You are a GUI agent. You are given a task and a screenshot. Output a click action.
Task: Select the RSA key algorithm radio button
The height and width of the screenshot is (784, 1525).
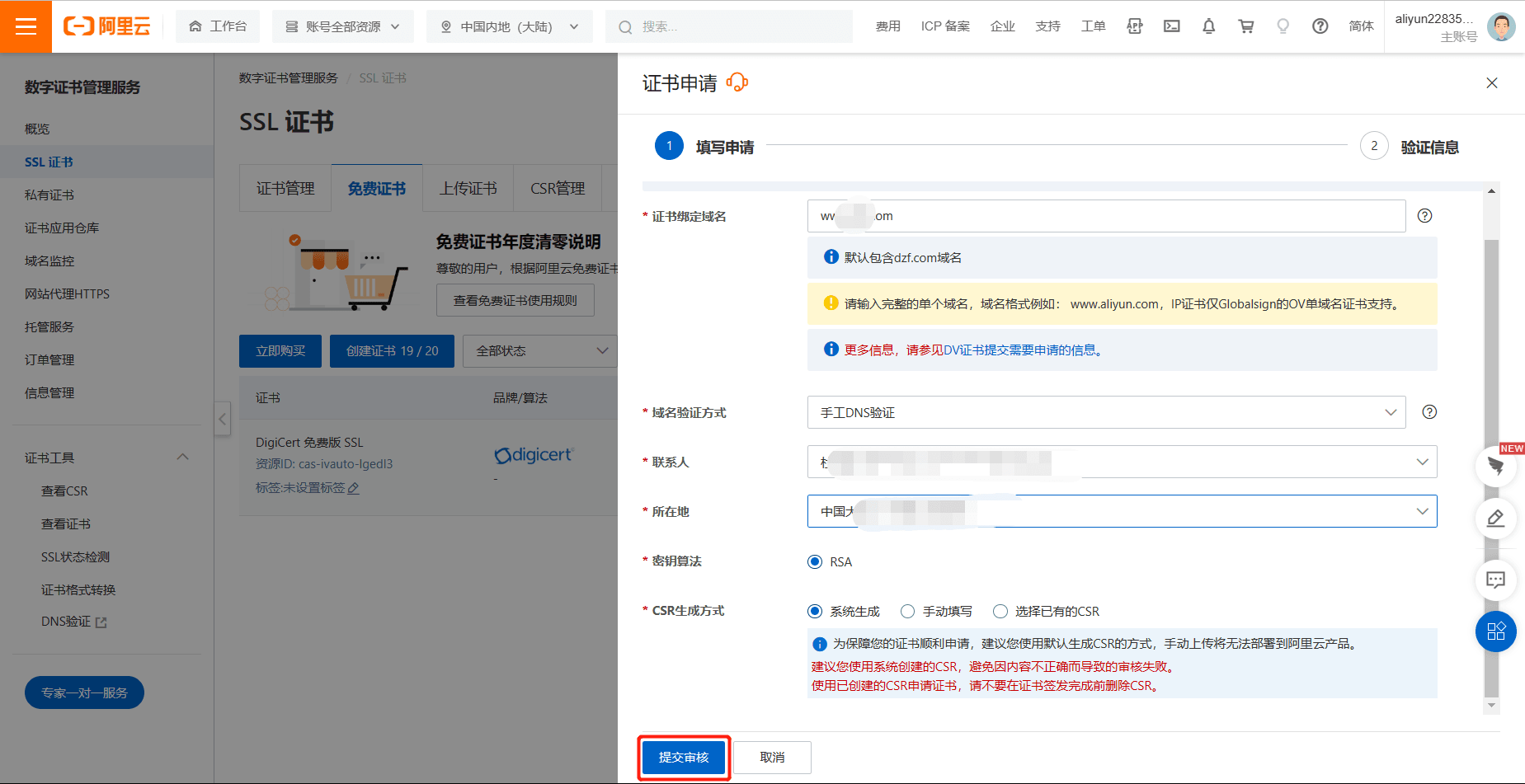click(815, 562)
